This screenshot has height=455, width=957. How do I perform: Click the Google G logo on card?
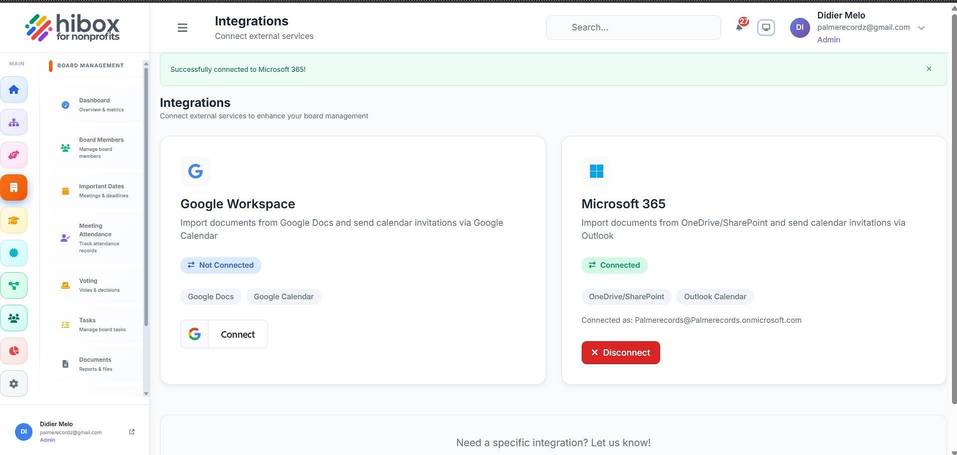[x=195, y=171]
